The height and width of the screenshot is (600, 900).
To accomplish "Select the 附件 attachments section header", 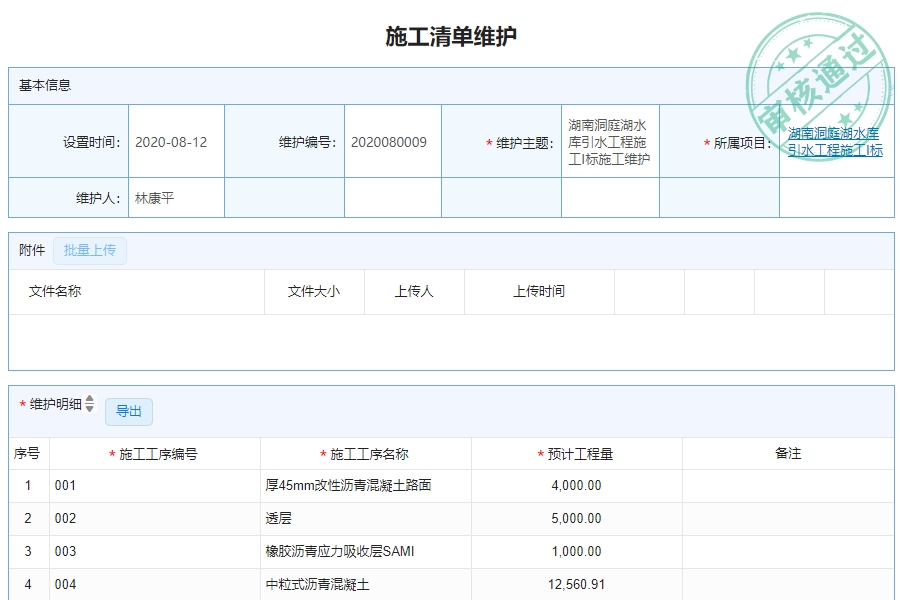I will click(29, 251).
